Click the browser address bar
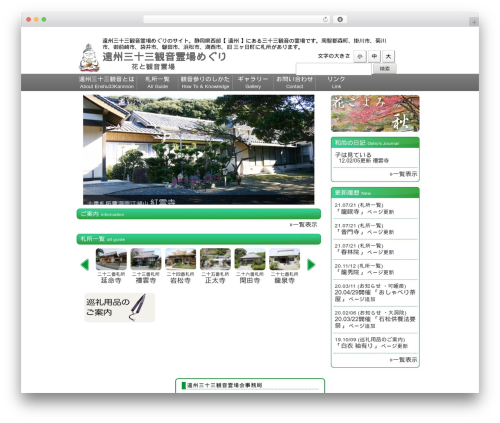 click(237, 20)
